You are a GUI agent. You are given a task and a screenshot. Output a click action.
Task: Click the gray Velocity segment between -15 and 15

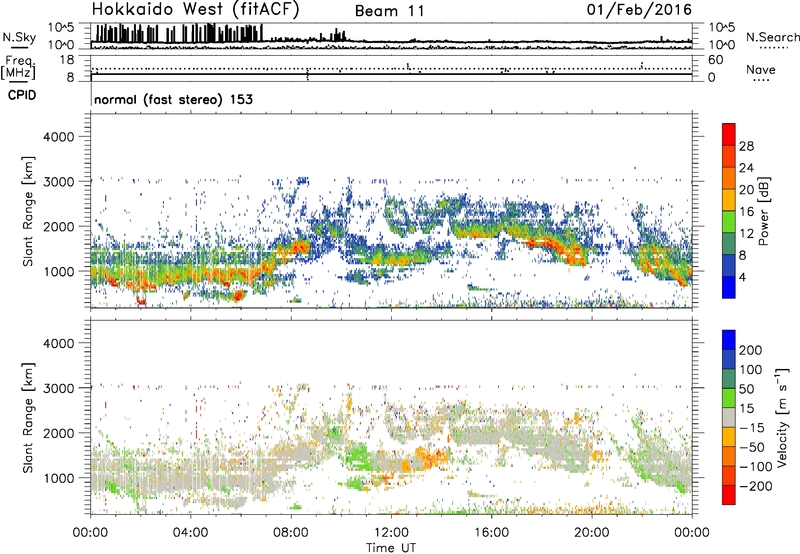pyautogui.click(x=729, y=417)
